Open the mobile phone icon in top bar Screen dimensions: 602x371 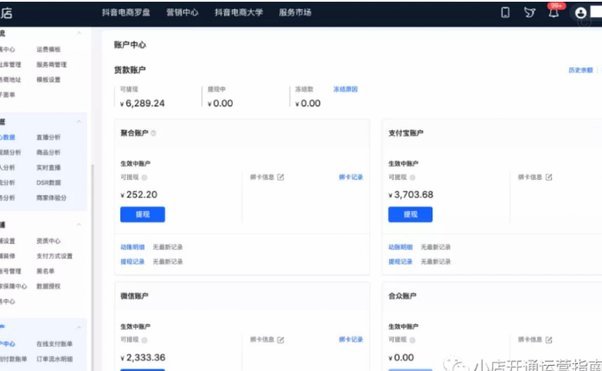click(x=505, y=12)
